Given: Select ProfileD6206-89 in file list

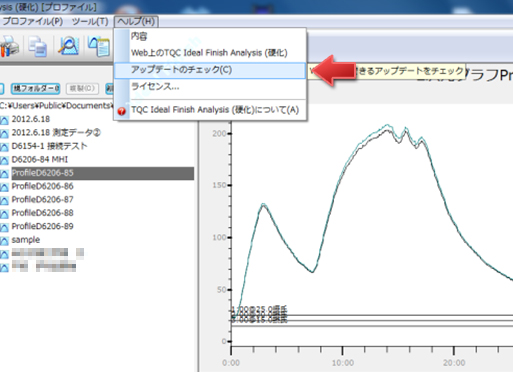Looking at the screenshot, I should (x=42, y=226).
